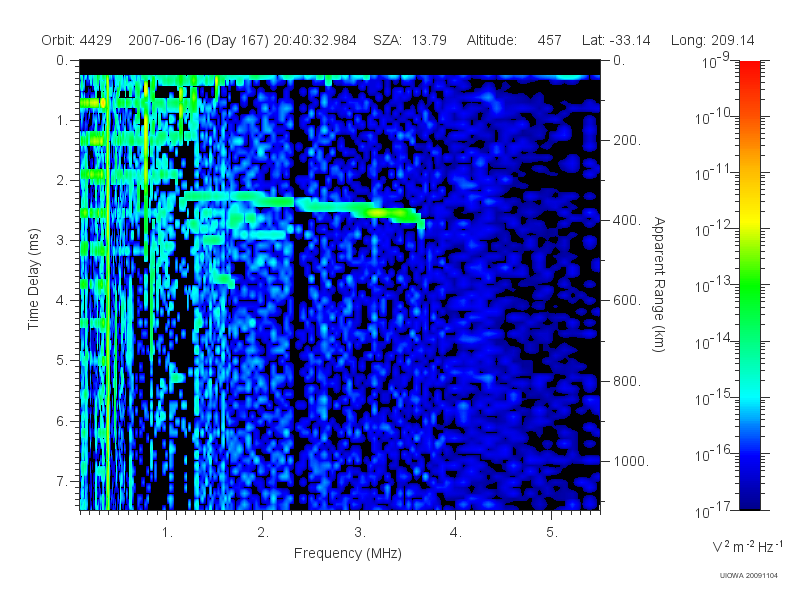
Task: Click the 'Altitude:' header label
Action: point(491,40)
